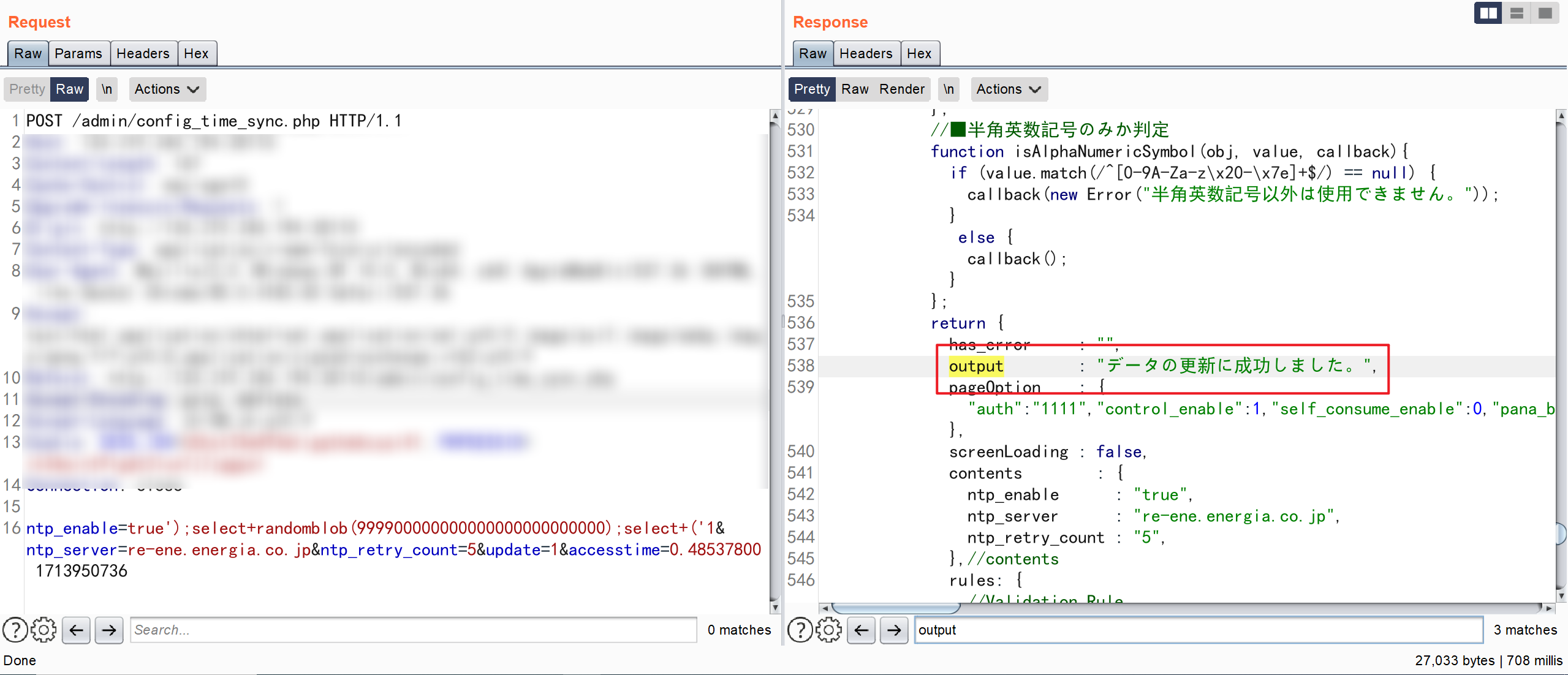Click the Raw view icon in Response panel
The height and width of the screenshot is (675, 1568).
[x=855, y=89]
